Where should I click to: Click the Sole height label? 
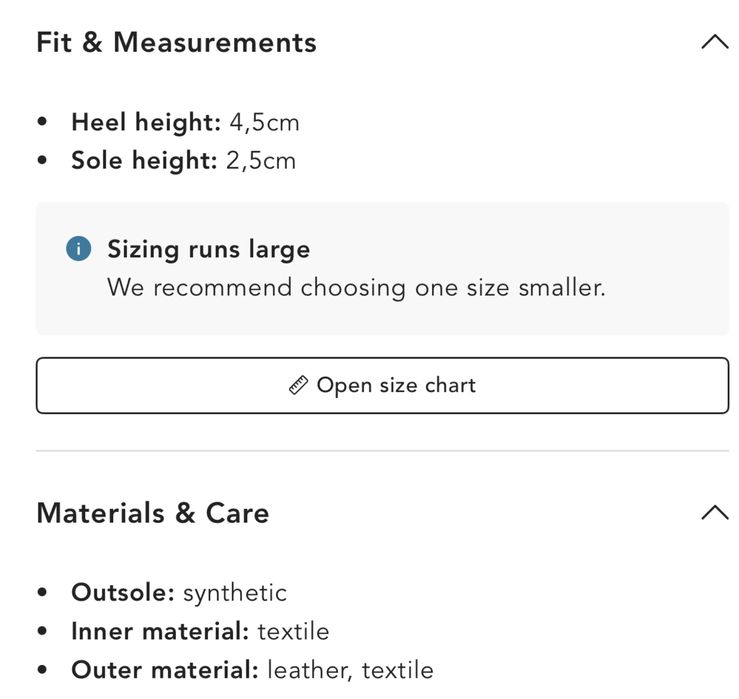coord(143,161)
